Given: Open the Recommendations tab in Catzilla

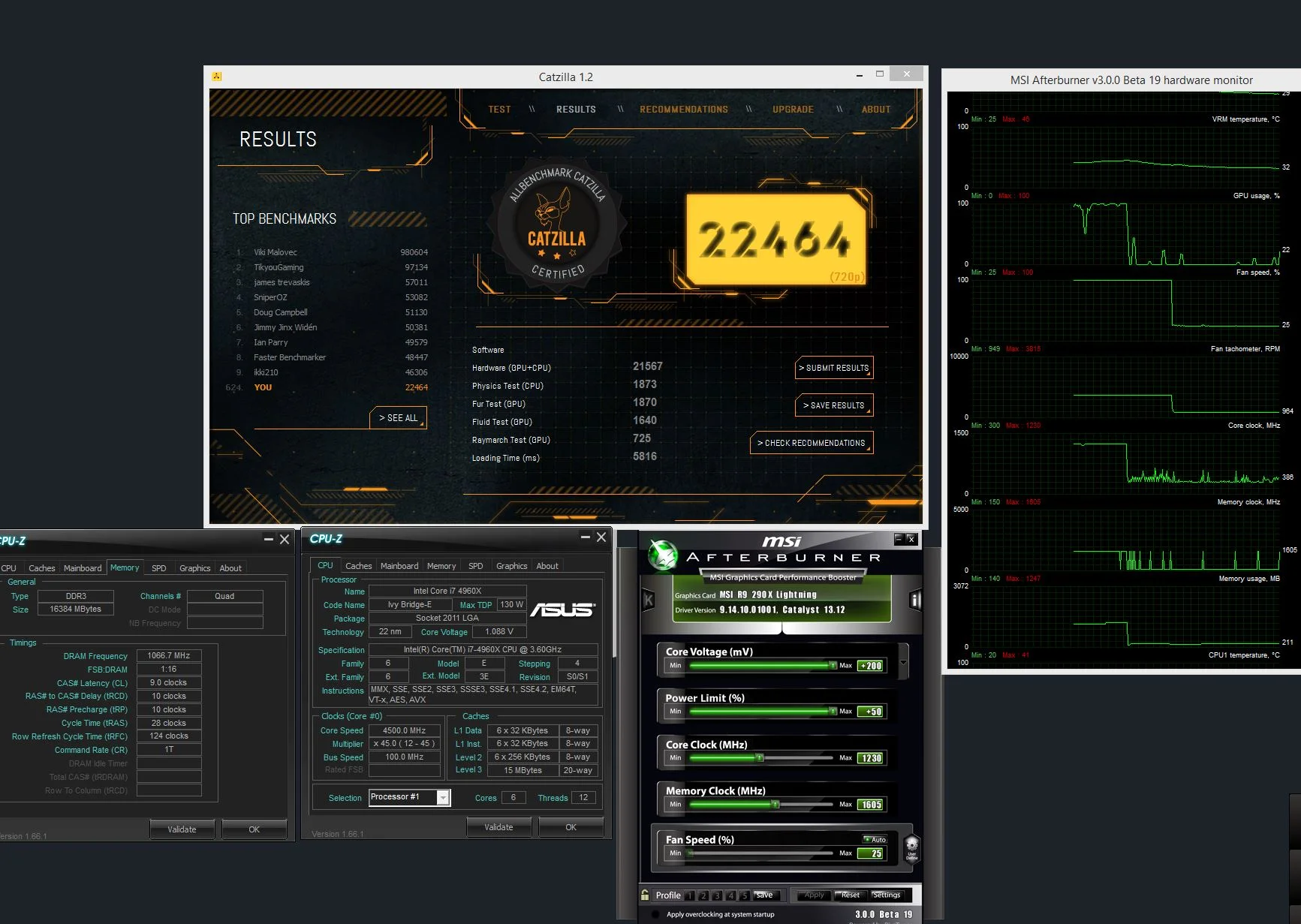Looking at the screenshot, I should click(684, 110).
